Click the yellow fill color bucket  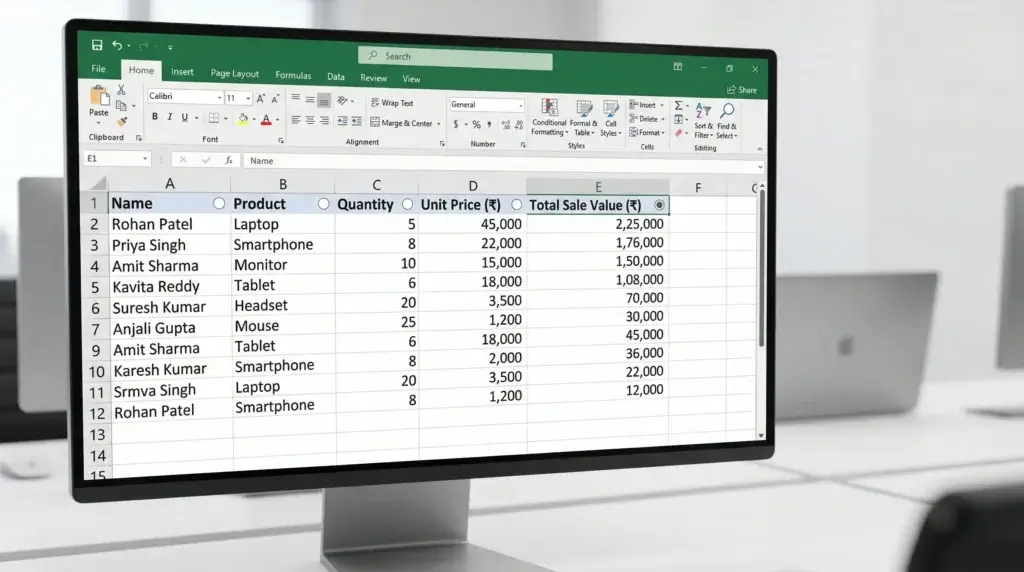[243, 119]
